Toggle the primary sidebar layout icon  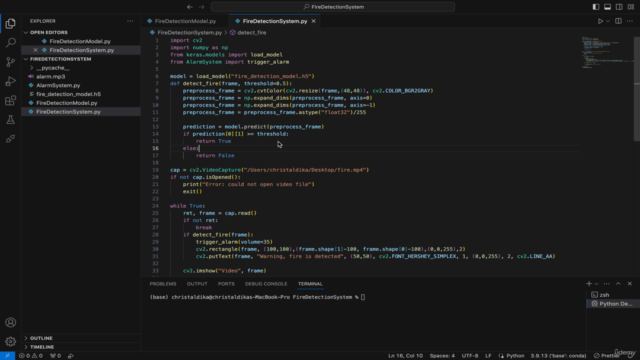click(596, 7)
